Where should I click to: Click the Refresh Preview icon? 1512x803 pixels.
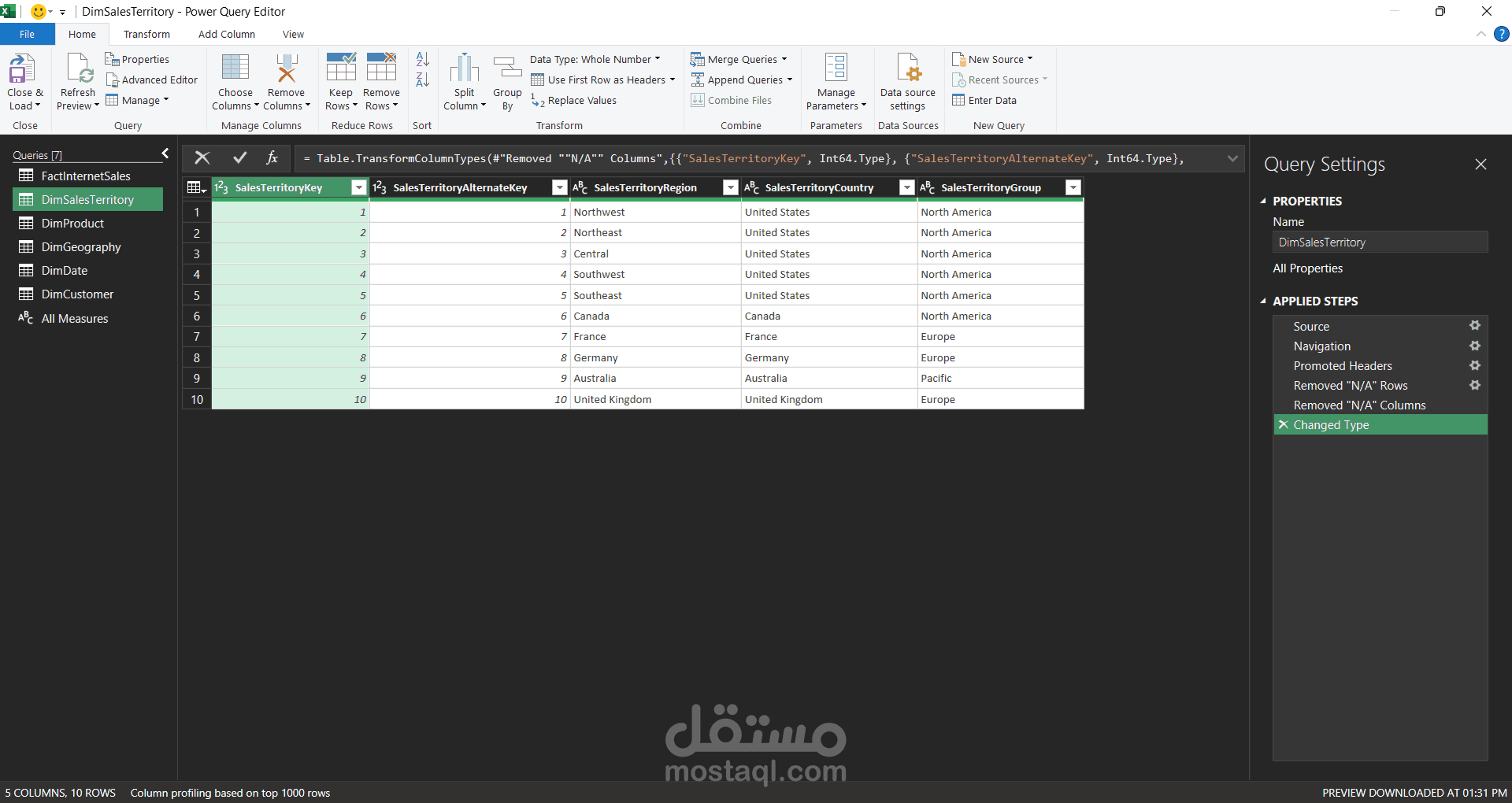click(80, 68)
